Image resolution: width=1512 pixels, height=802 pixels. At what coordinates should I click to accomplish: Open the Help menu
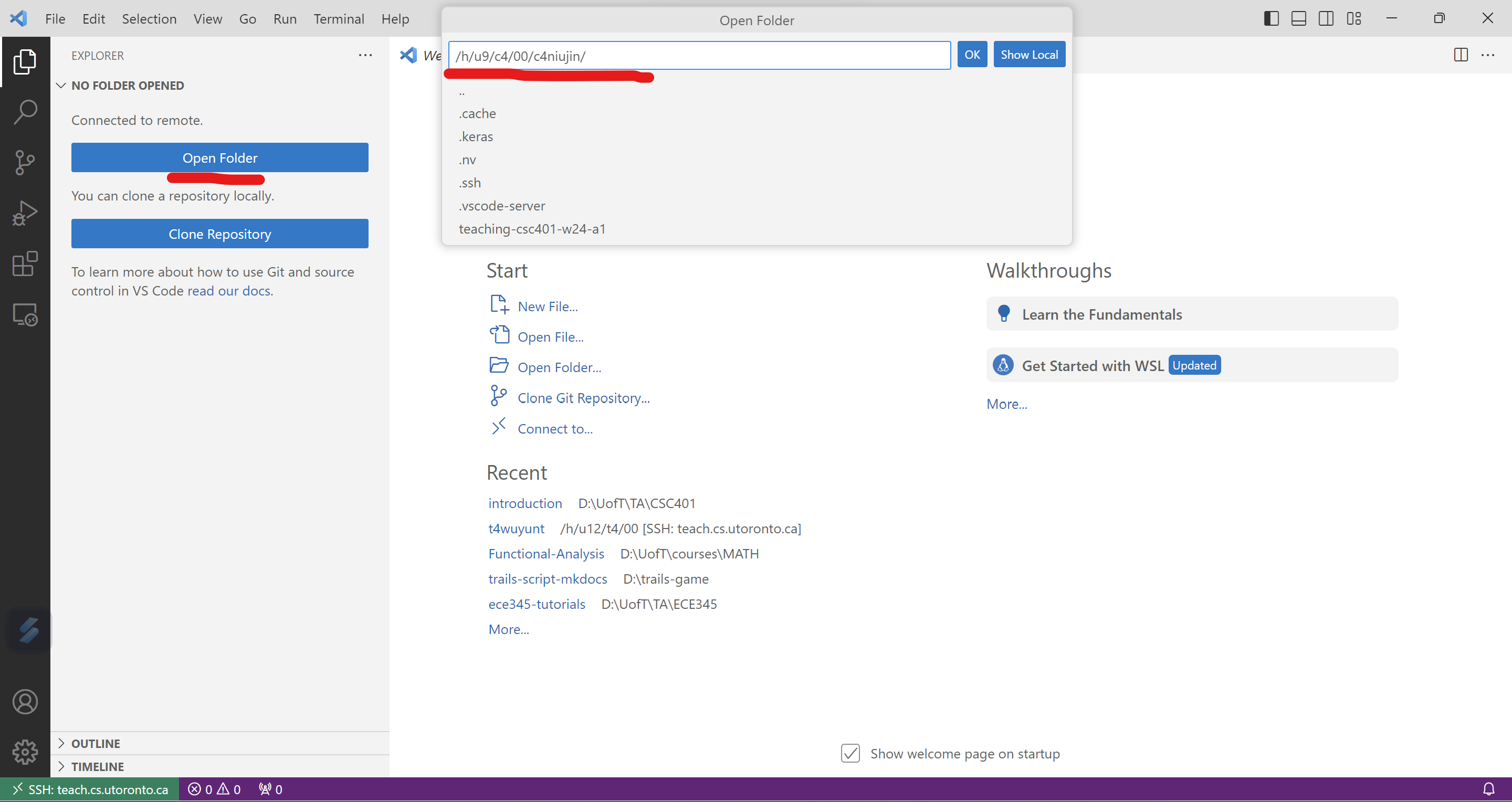pos(395,19)
